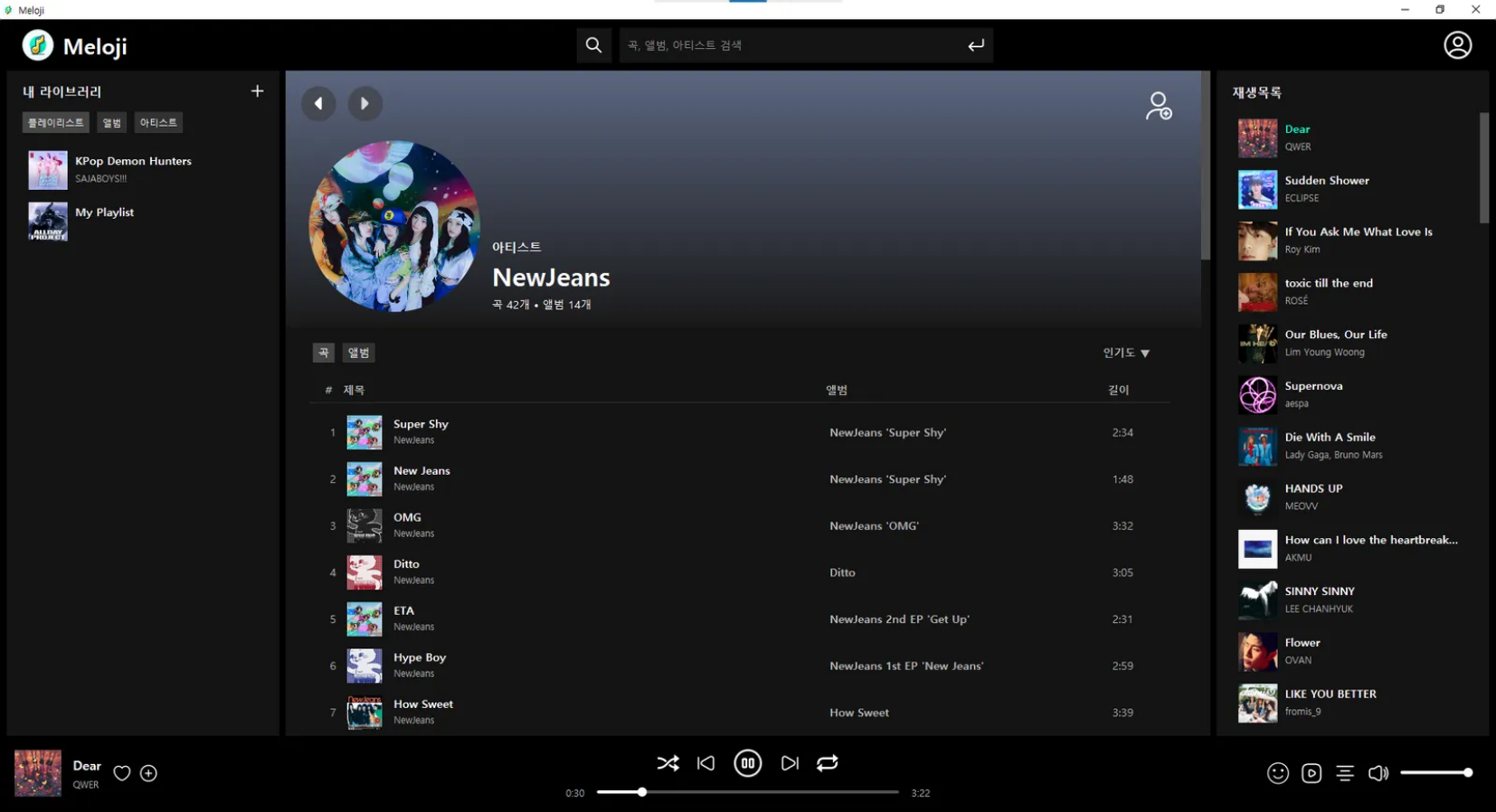Play the New Jeans track row
This screenshot has width=1496, height=812.
tap(740, 479)
